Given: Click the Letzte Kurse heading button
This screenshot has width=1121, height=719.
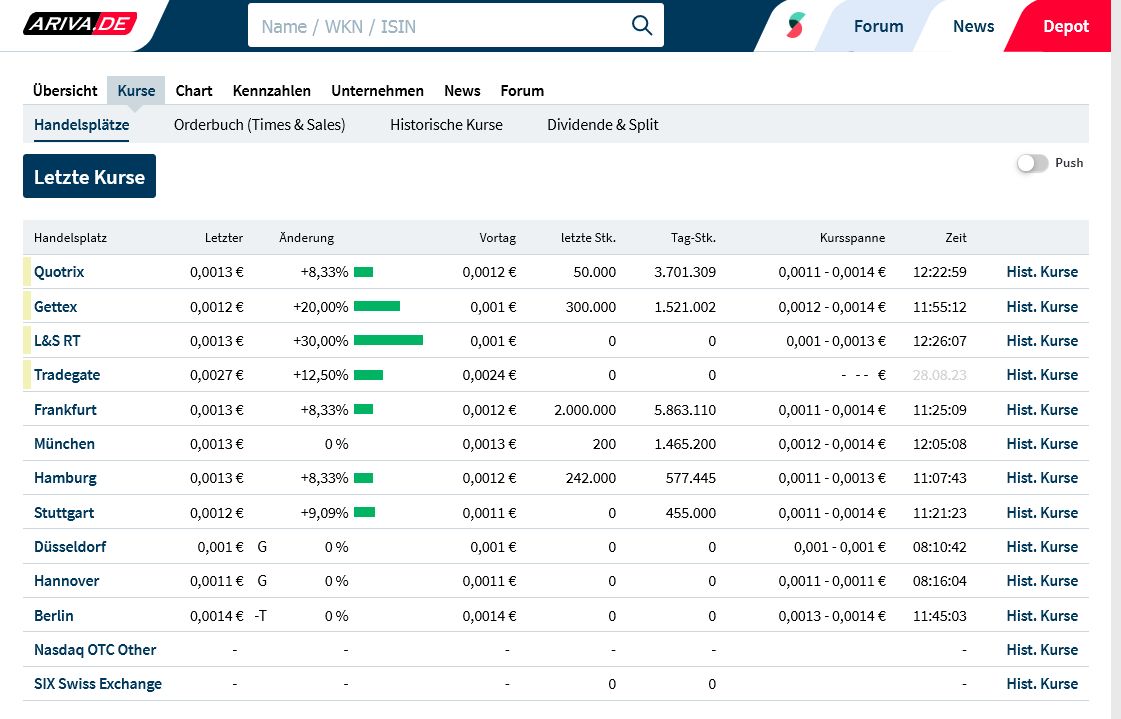Looking at the screenshot, I should pyautogui.click(x=90, y=177).
